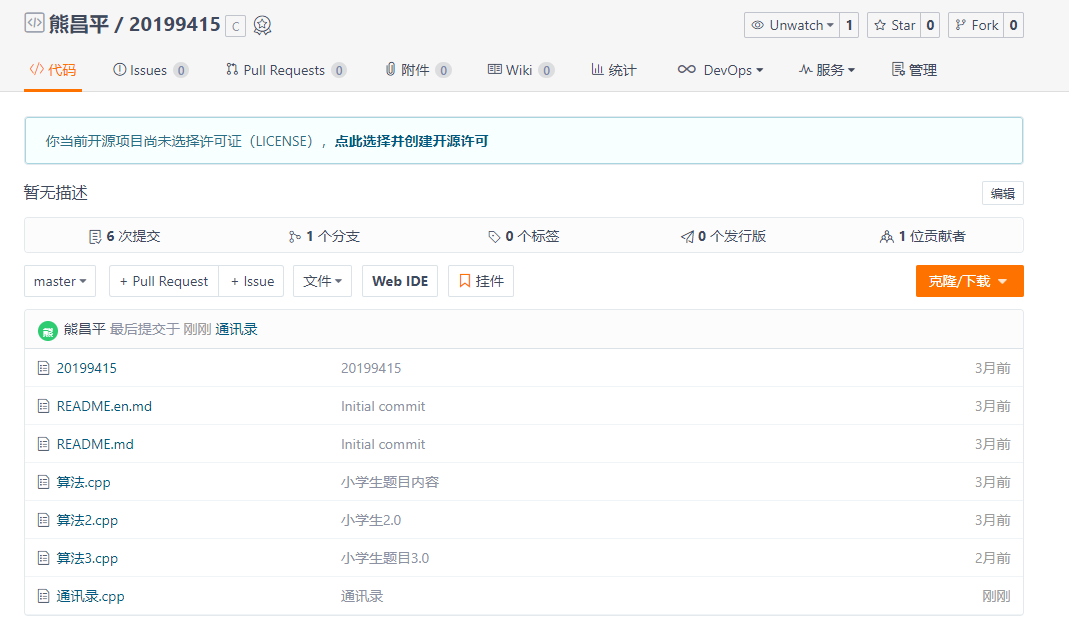Click file icon beside 通讯录.cpp
The height and width of the screenshot is (628, 1069).
point(44,597)
